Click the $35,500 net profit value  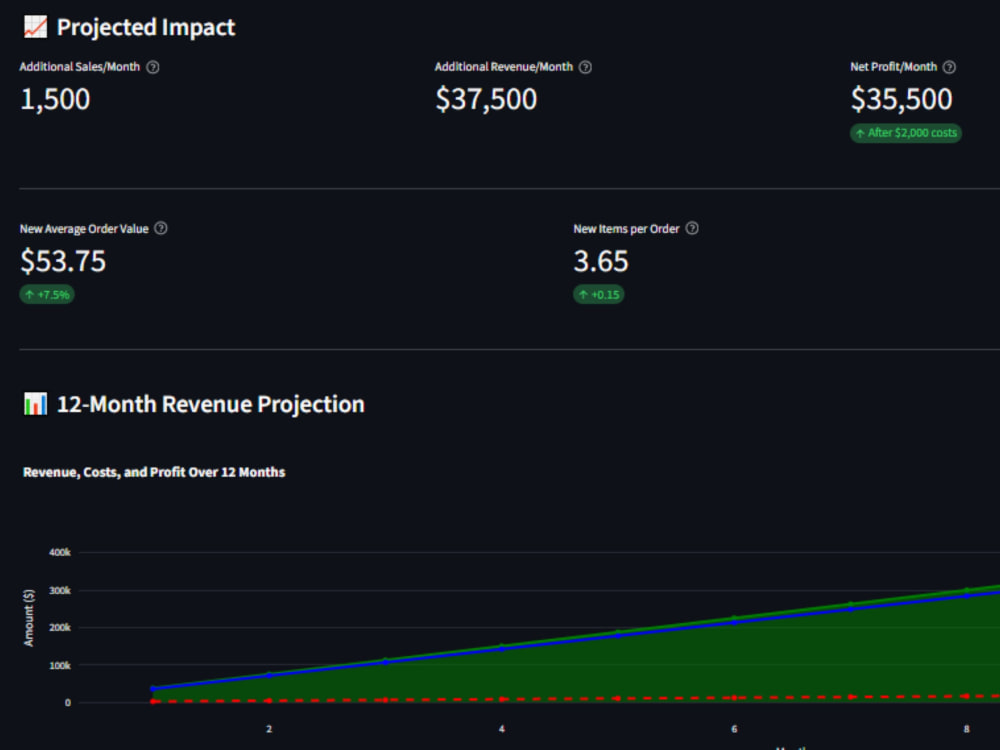tap(901, 99)
